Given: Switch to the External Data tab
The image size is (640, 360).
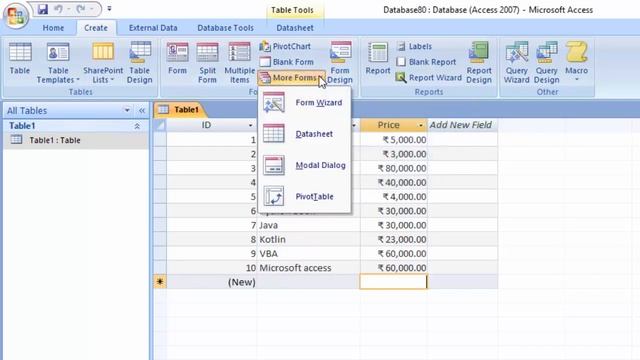Looking at the screenshot, I should click(x=153, y=28).
